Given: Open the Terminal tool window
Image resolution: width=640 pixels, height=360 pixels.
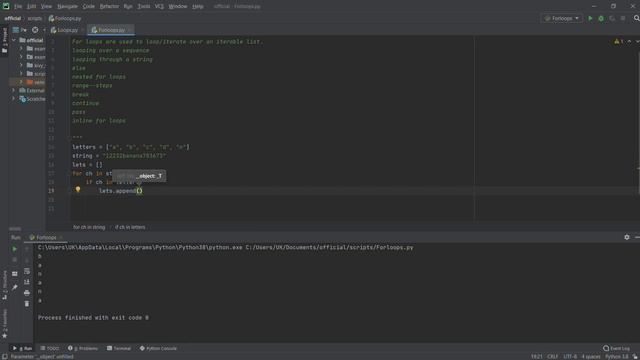Looking at the screenshot, I should coord(119,349).
